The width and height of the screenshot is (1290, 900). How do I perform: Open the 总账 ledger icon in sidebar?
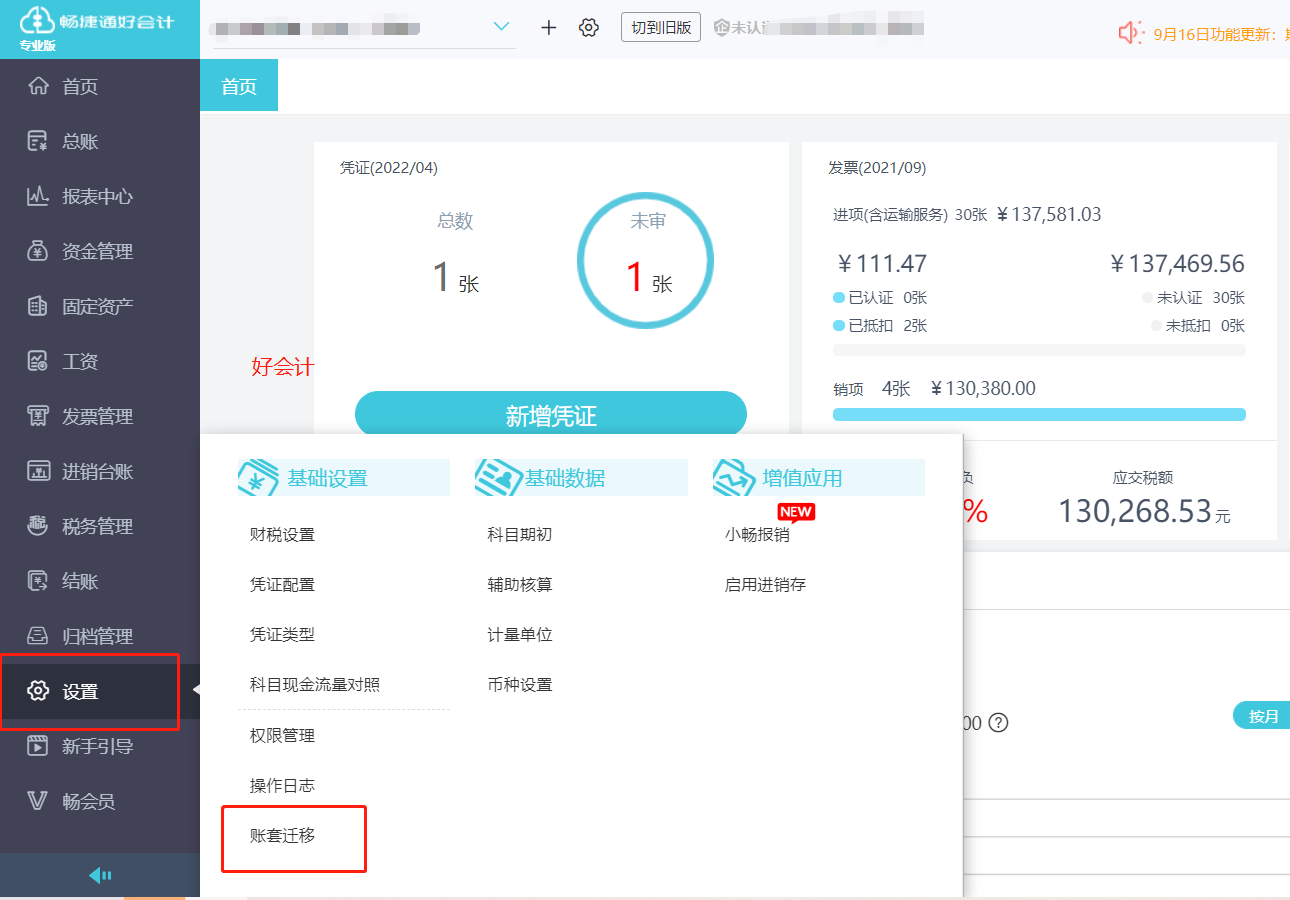(38, 141)
